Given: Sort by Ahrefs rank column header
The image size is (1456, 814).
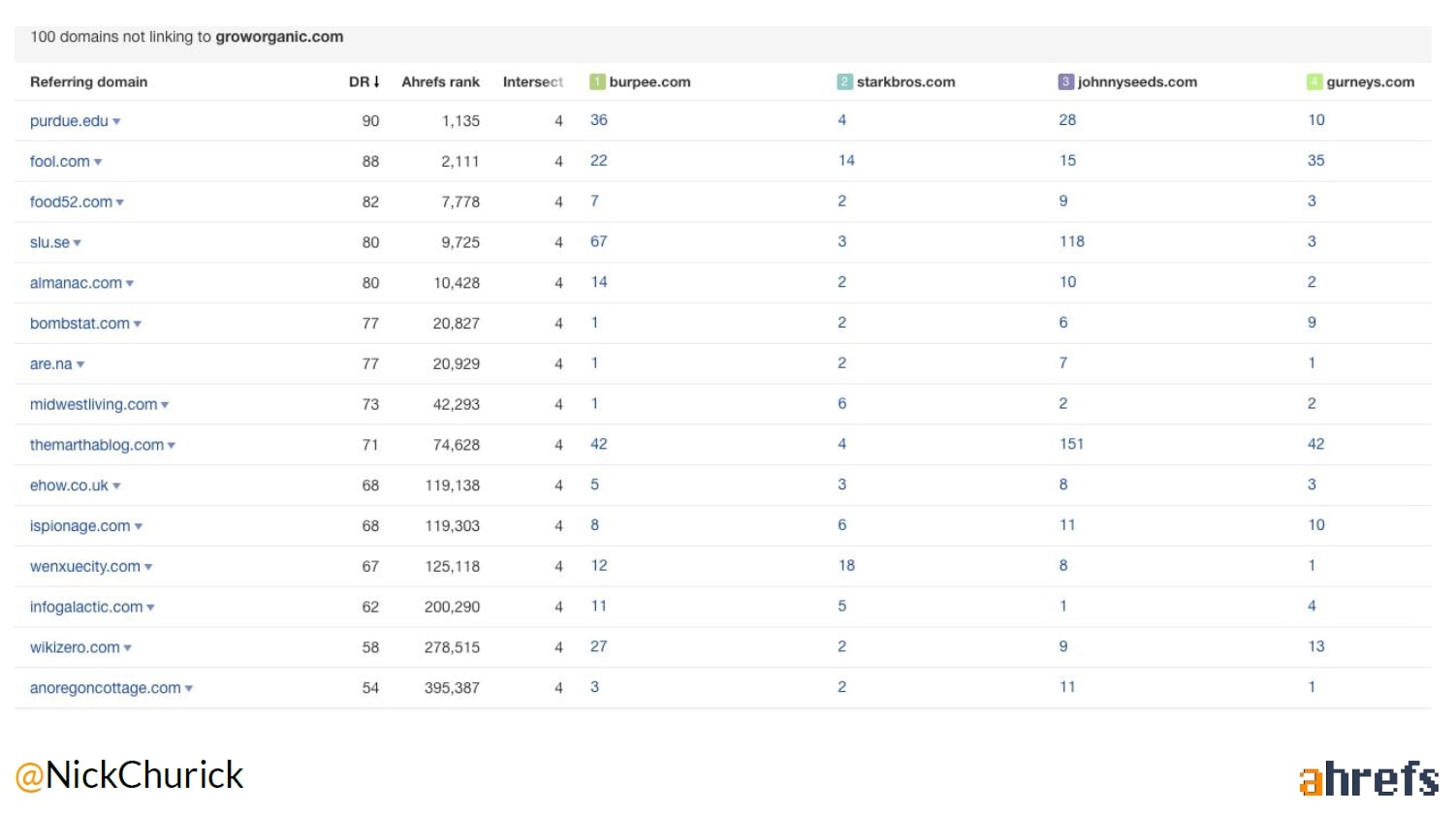Looking at the screenshot, I should pos(440,82).
